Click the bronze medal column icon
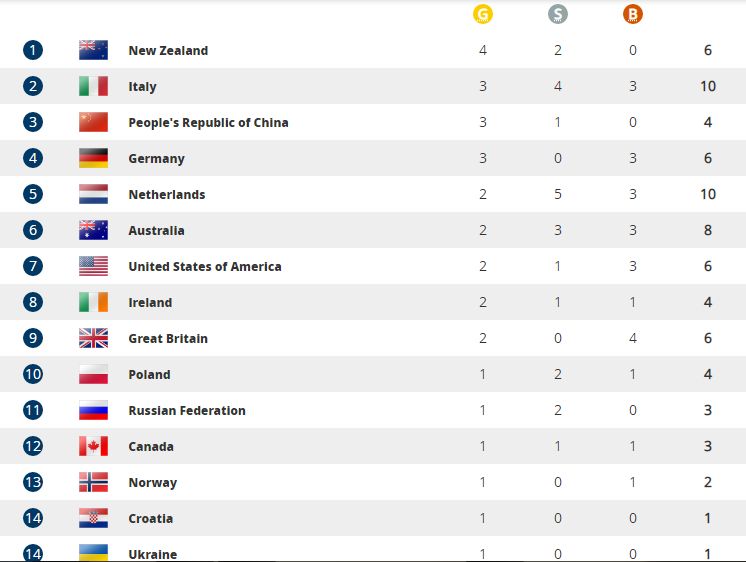Image resolution: width=746 pixels, height=562 pixels. point(633,14)
